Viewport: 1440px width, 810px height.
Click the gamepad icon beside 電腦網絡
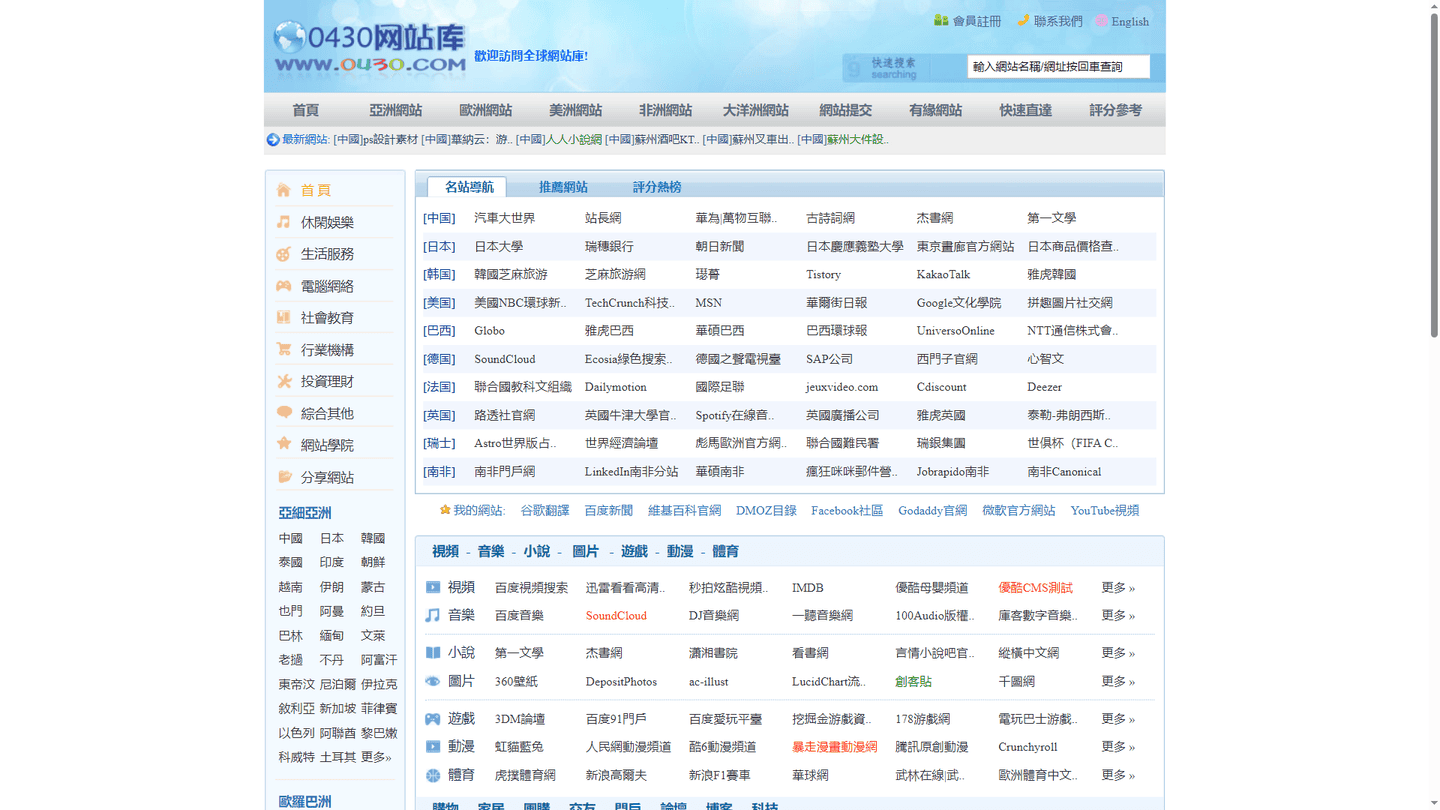click(x=284, y=286)
